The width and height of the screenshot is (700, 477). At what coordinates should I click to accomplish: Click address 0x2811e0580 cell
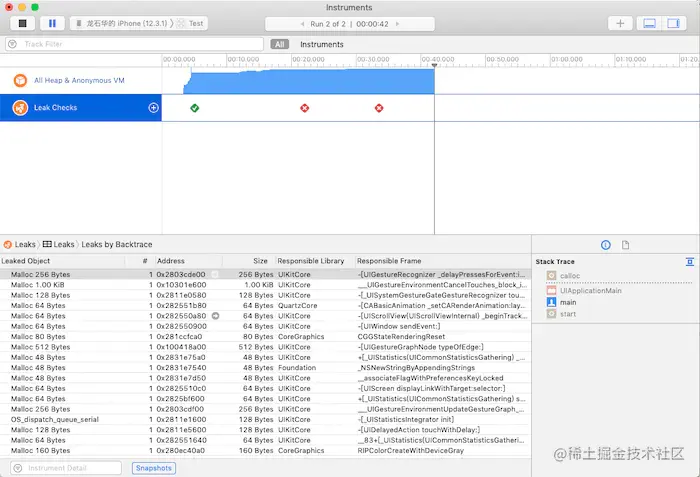[x=181, y=295]
